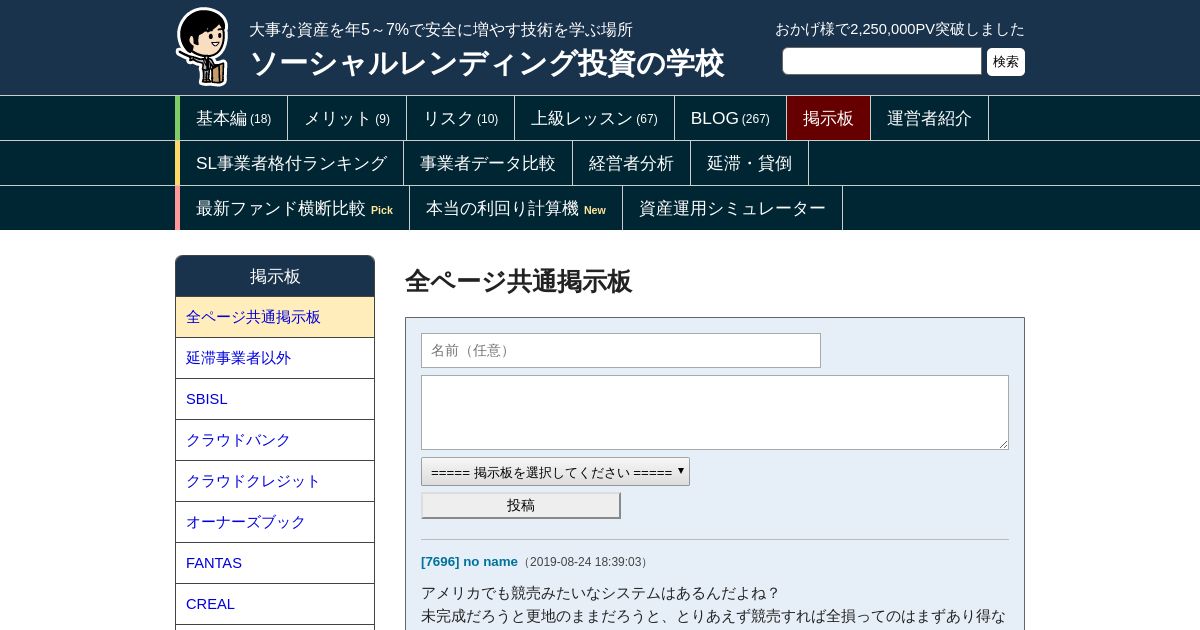
Task: Click the tagline 大事な資産を年5～7%で安全に増やす text
Action: (441, 30)
